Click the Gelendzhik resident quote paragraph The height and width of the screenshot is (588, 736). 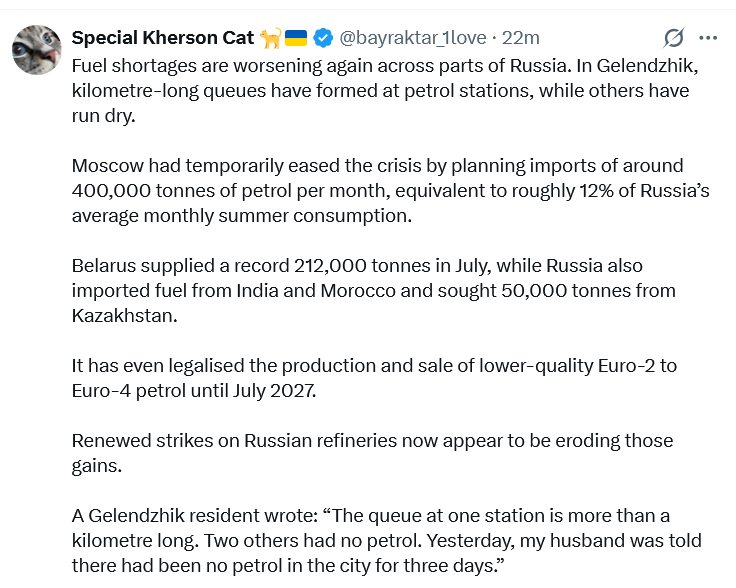point(387,541)
